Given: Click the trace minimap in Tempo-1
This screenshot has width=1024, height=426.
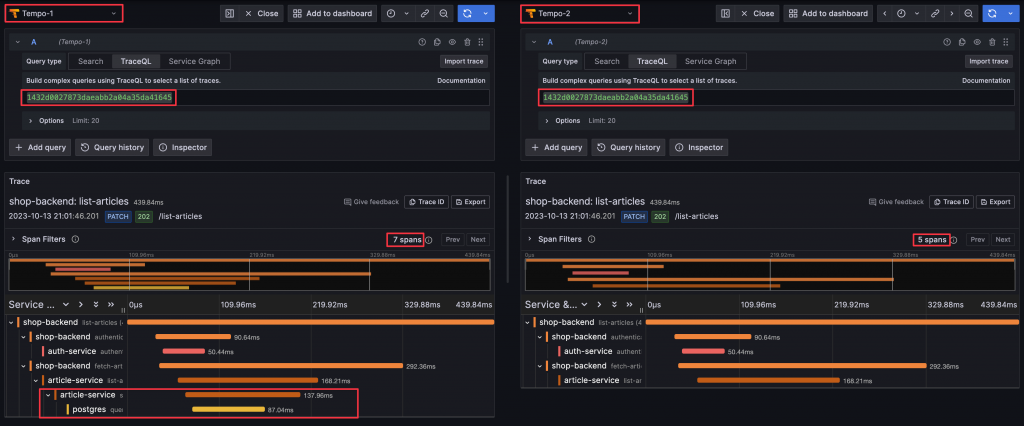Looking at the screenshot, I should point(249,274).
